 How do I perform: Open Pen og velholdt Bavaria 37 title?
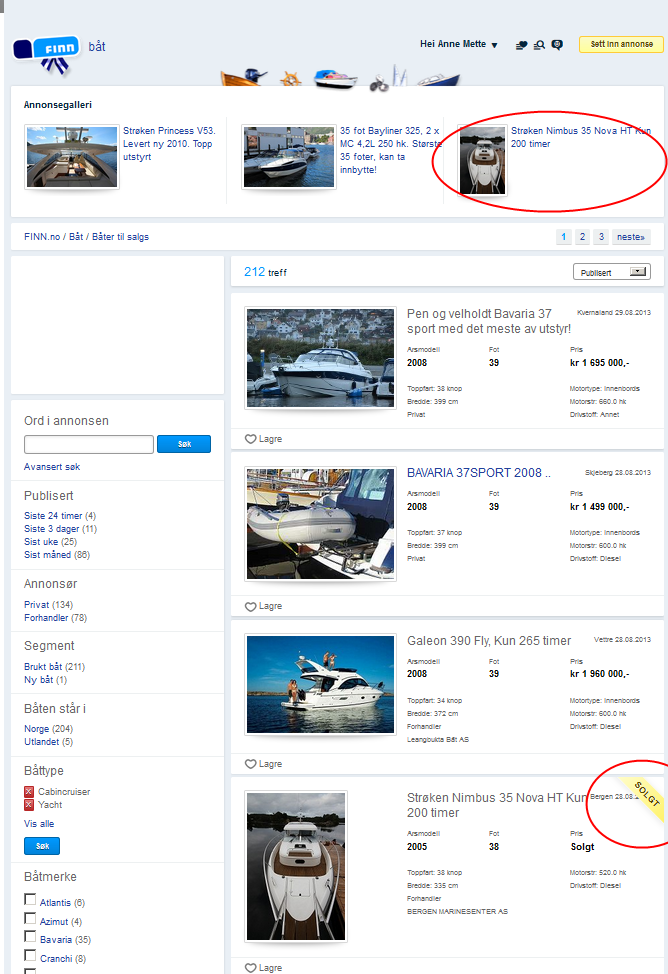pyautogui.click(x=489, y=321)
